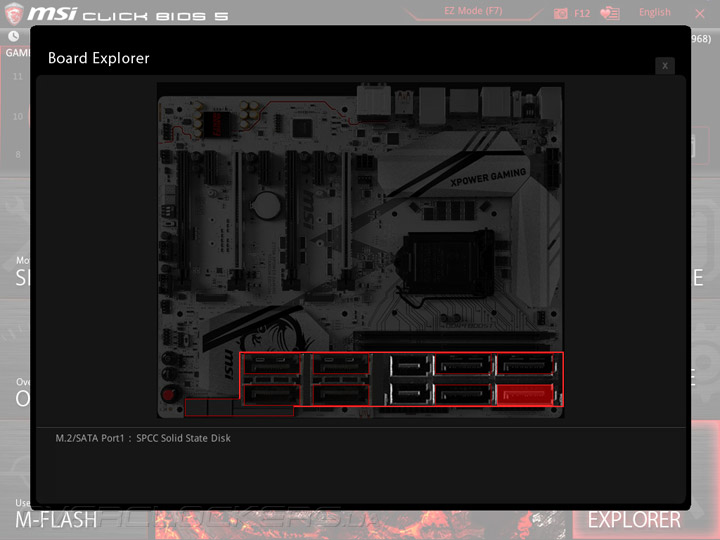
Task: Click the XPOWER GAMING heatsink label
Action: (x=488, y=177)
